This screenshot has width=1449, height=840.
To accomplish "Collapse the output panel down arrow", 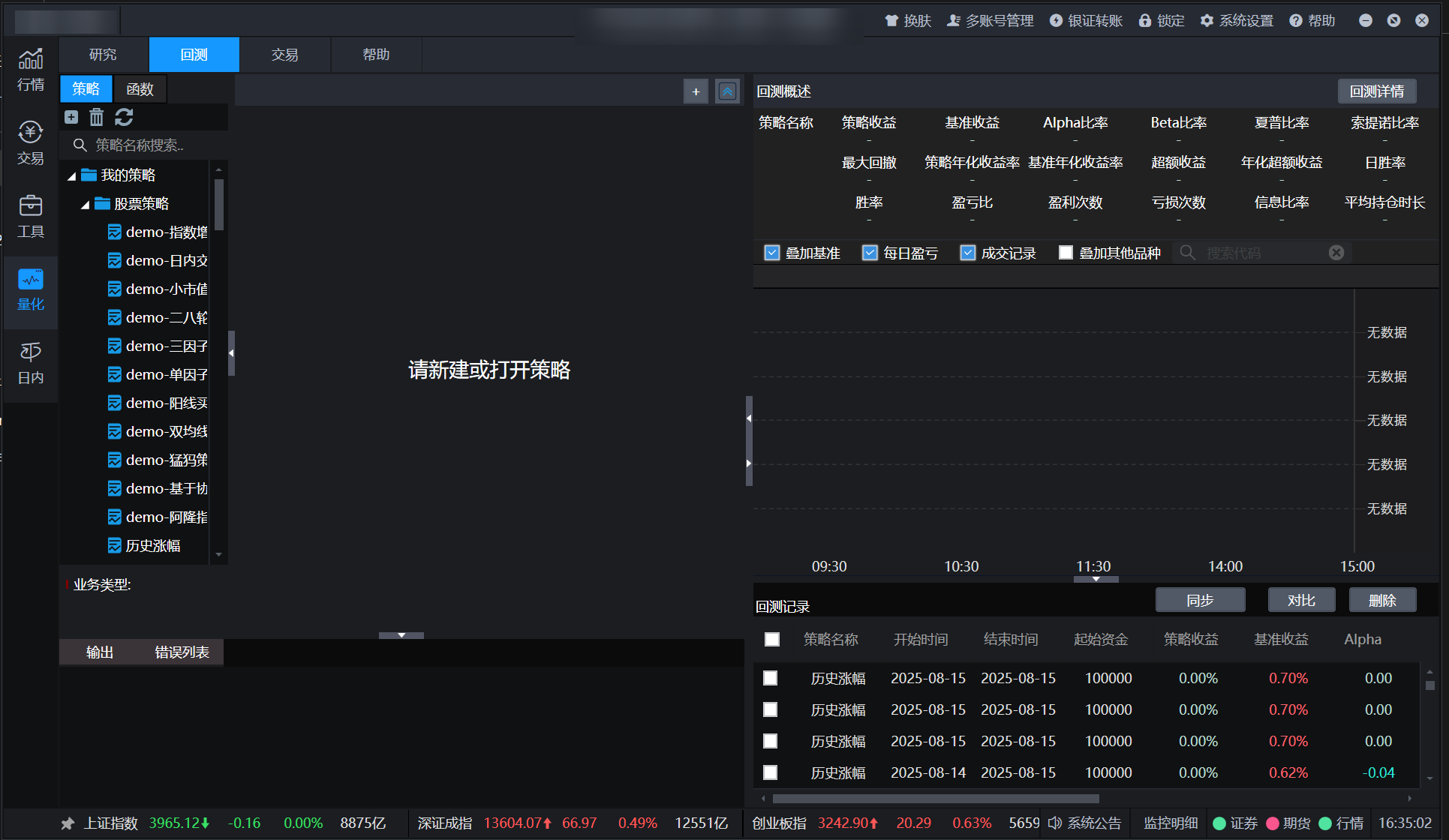I will coord(401,635).
